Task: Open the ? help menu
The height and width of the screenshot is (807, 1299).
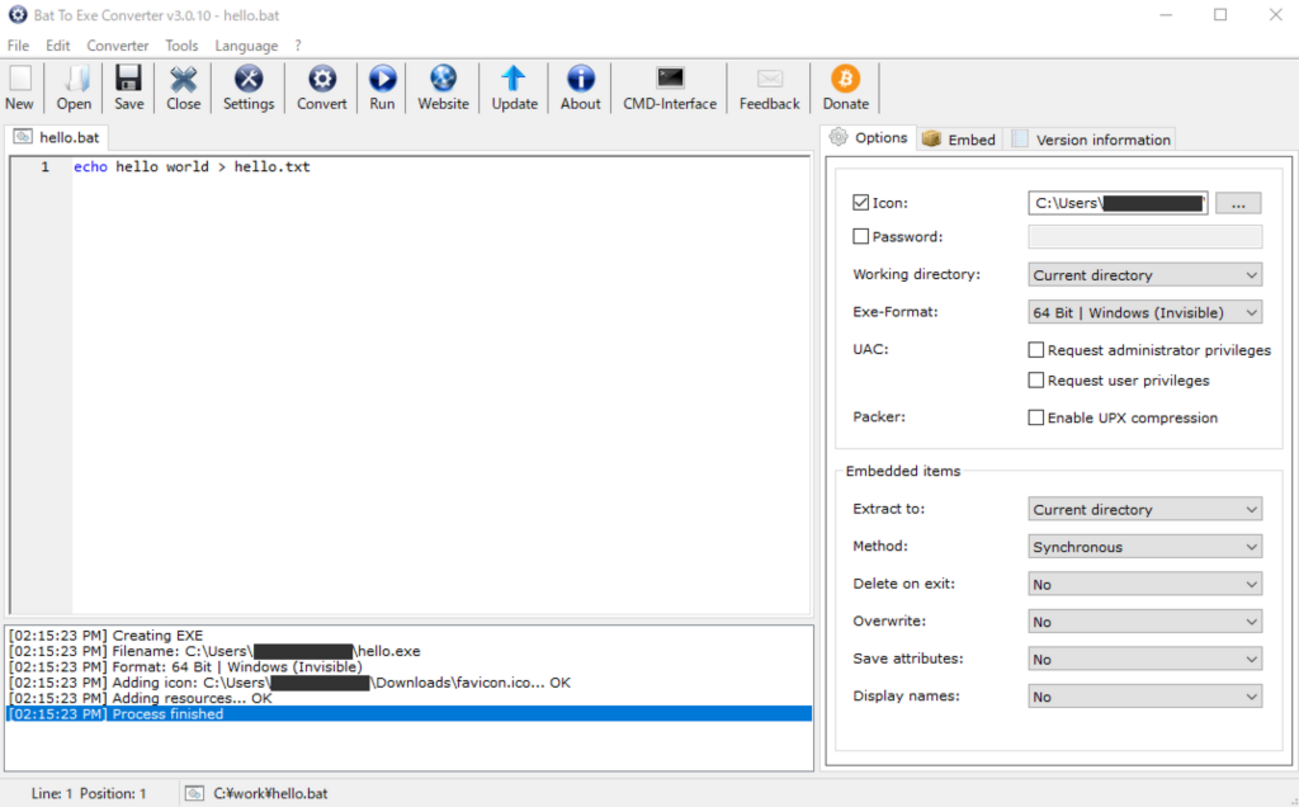Action: 298,46
